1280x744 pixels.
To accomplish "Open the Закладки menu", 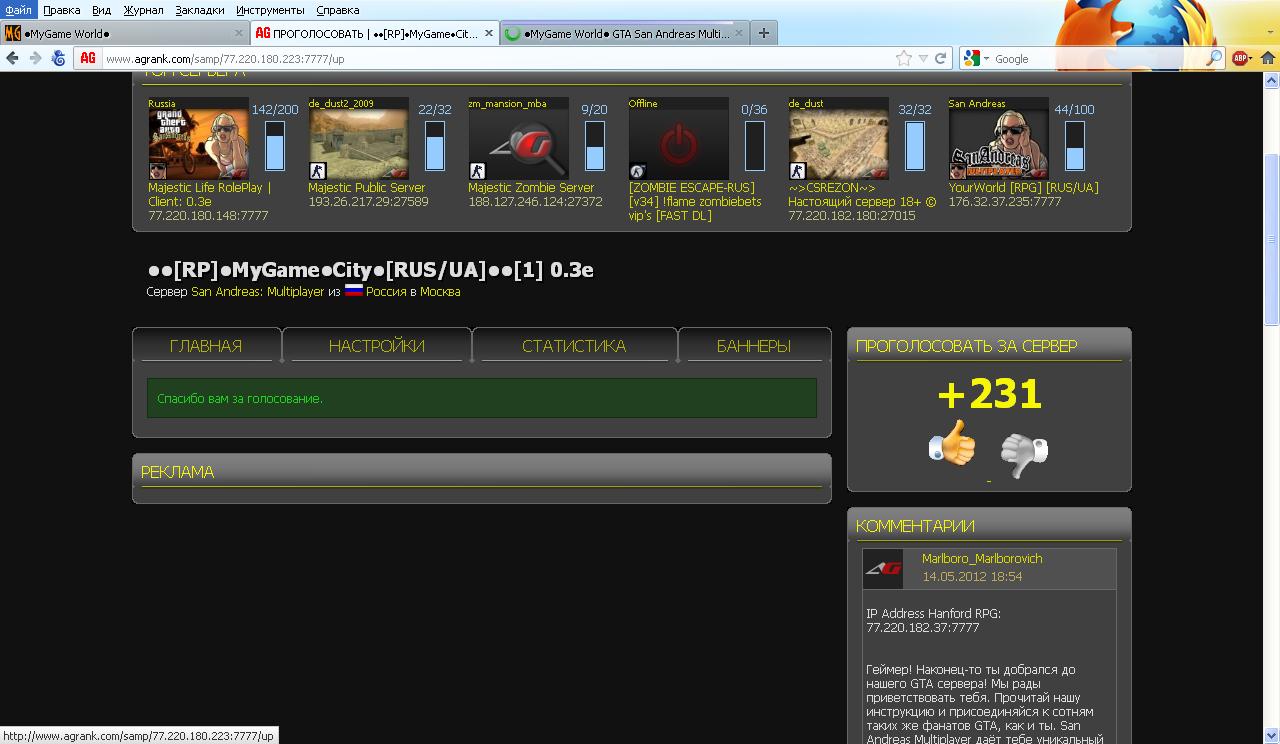I will click(x=200, y=10).
